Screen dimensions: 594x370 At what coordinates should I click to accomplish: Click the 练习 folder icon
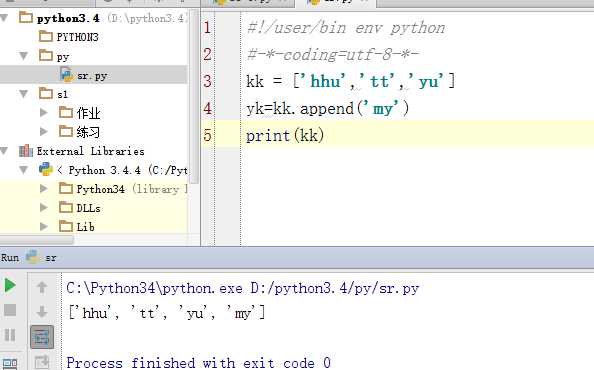click(x=66, y=131)
